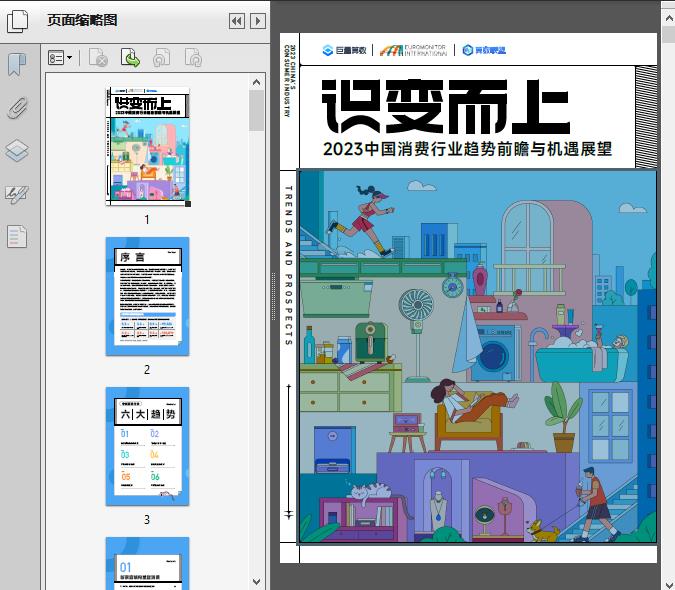The image size is (675, 590).
Task: Rotate pages counterclockwise icon
Action: (x=162, y=58)
